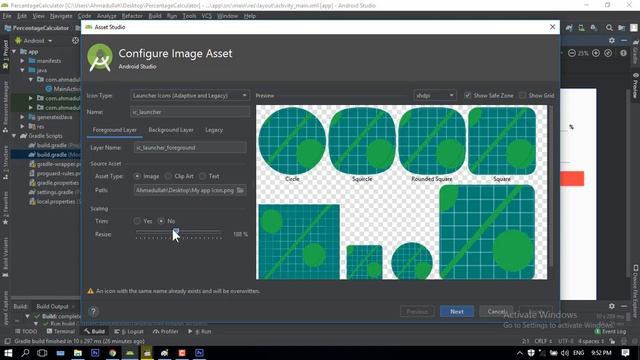Open File Explorer from taskbar

[78, 353]
